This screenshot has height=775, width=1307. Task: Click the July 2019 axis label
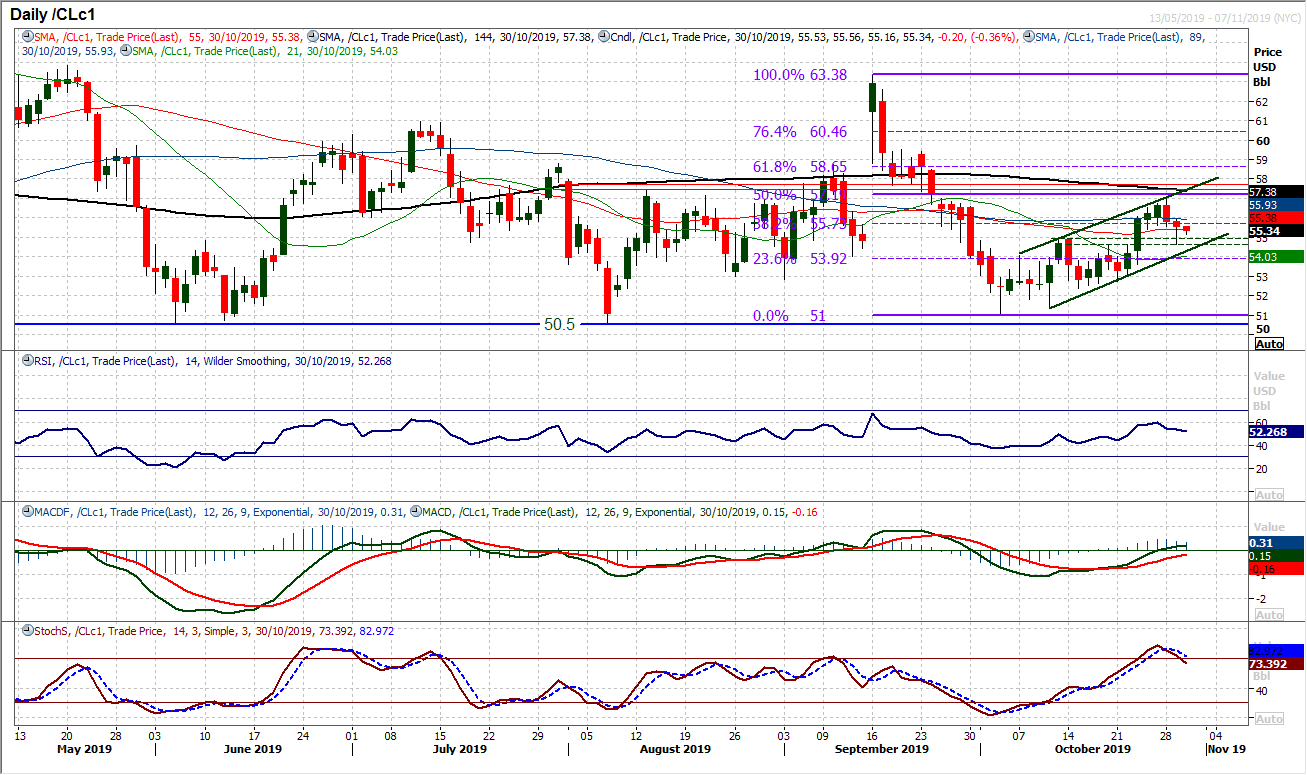[x=458, y=748]
